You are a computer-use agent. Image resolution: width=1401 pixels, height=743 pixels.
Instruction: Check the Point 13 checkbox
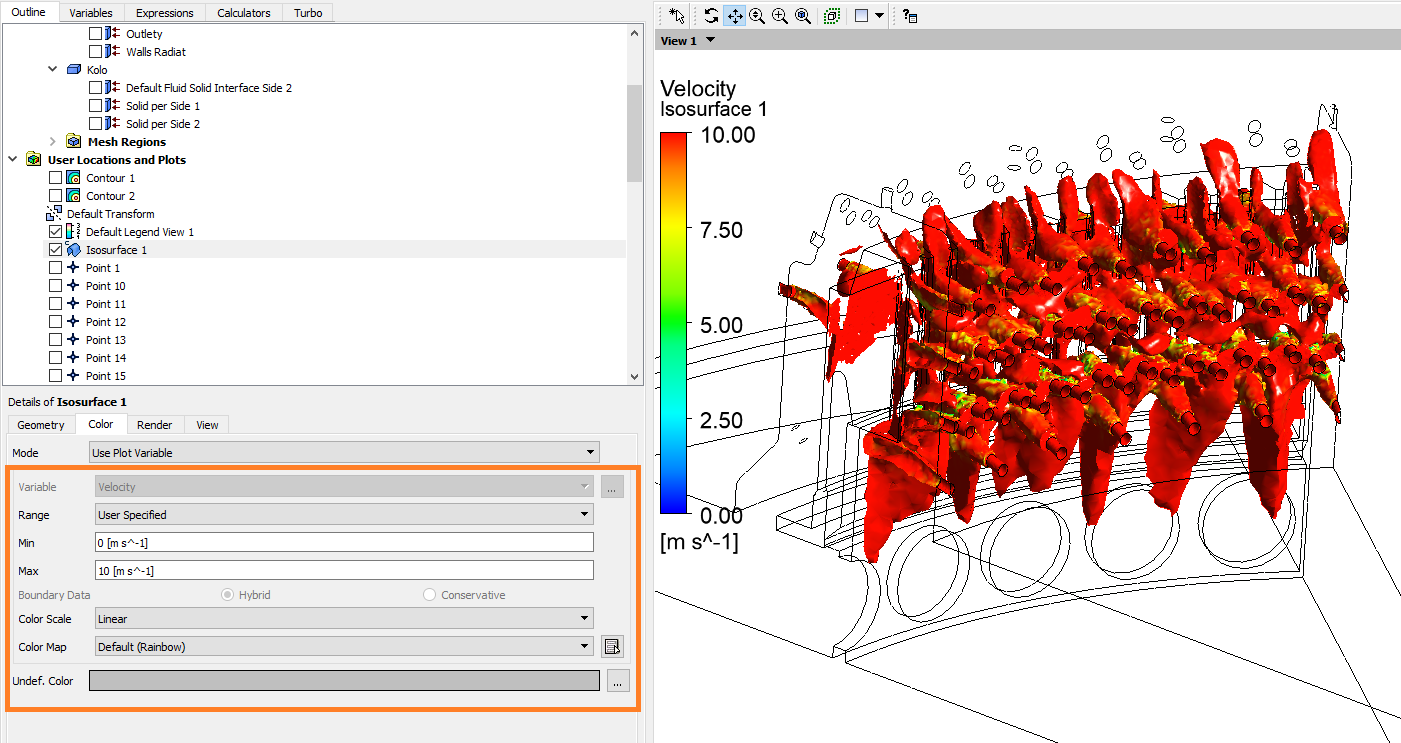tap(56, 340)
